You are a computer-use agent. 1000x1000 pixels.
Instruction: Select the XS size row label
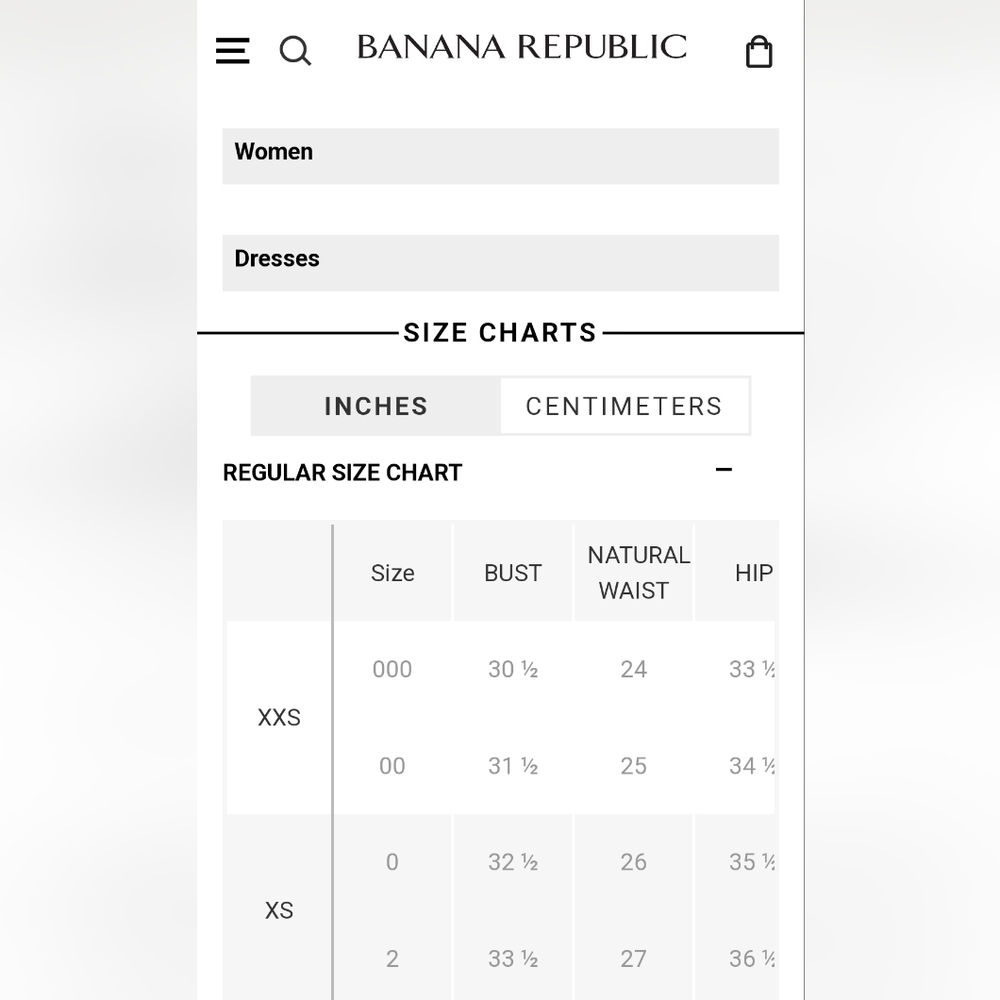279,910
